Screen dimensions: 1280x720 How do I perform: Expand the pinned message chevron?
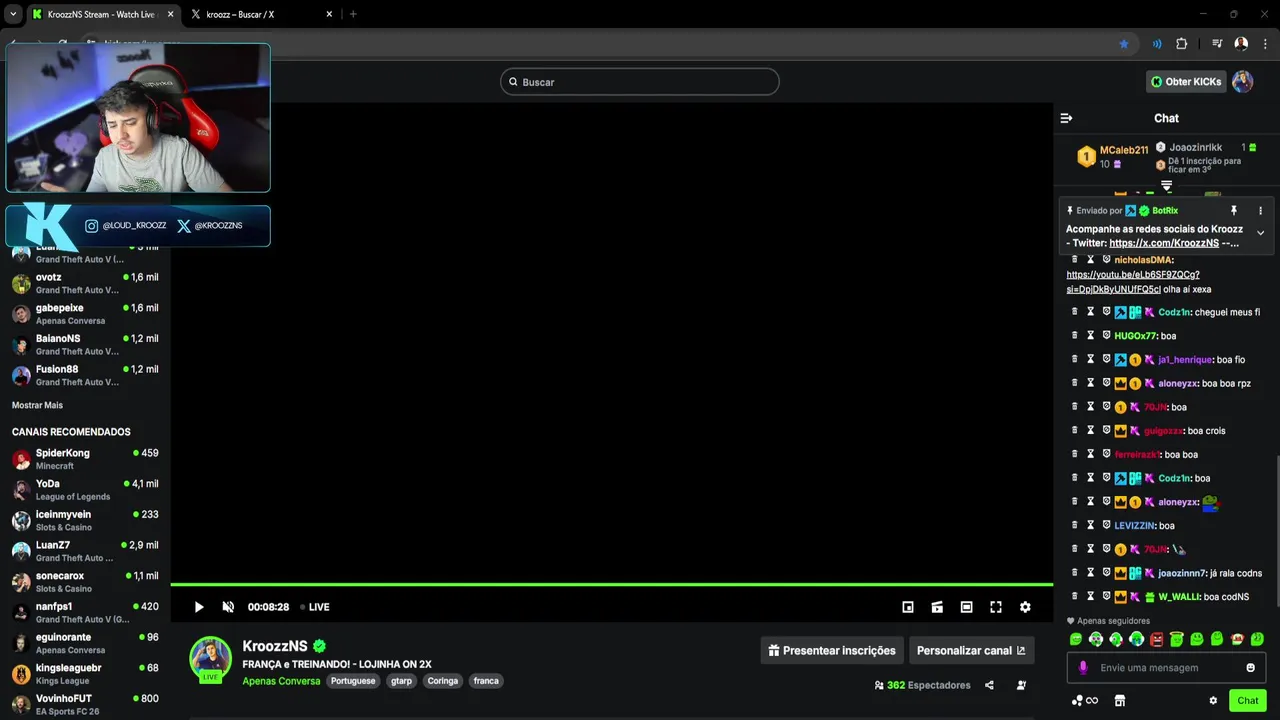coord(1260,233)
